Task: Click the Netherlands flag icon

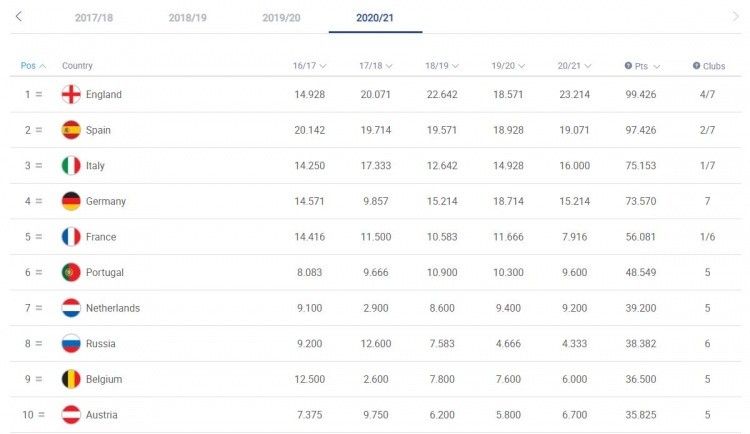Action: pos(71,308)
